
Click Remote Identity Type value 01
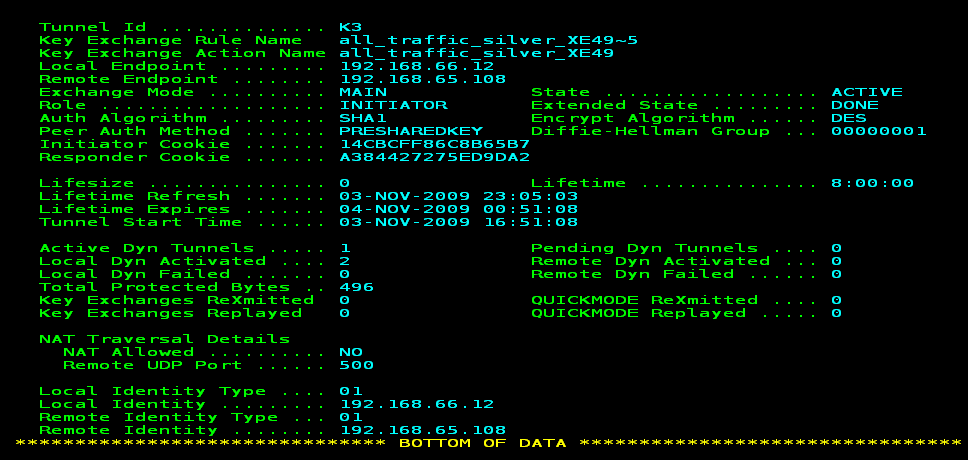pyautogui.click(x=351, y=417)
